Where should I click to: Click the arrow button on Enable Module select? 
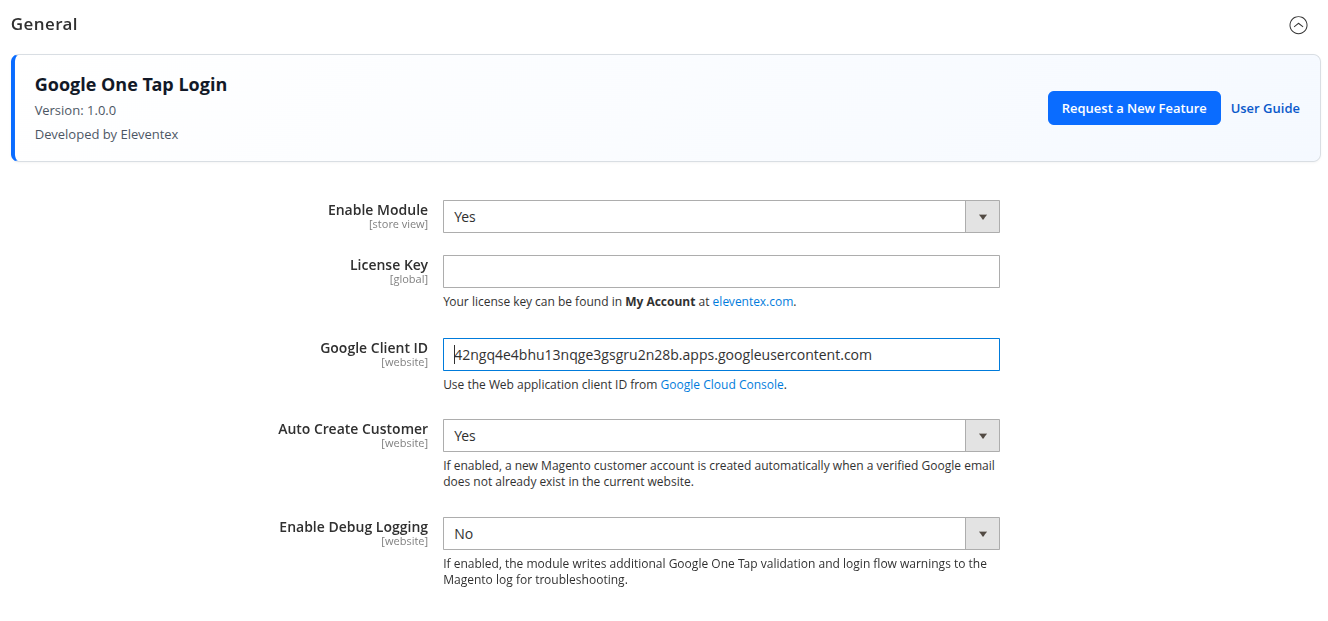tap(982, 217)
